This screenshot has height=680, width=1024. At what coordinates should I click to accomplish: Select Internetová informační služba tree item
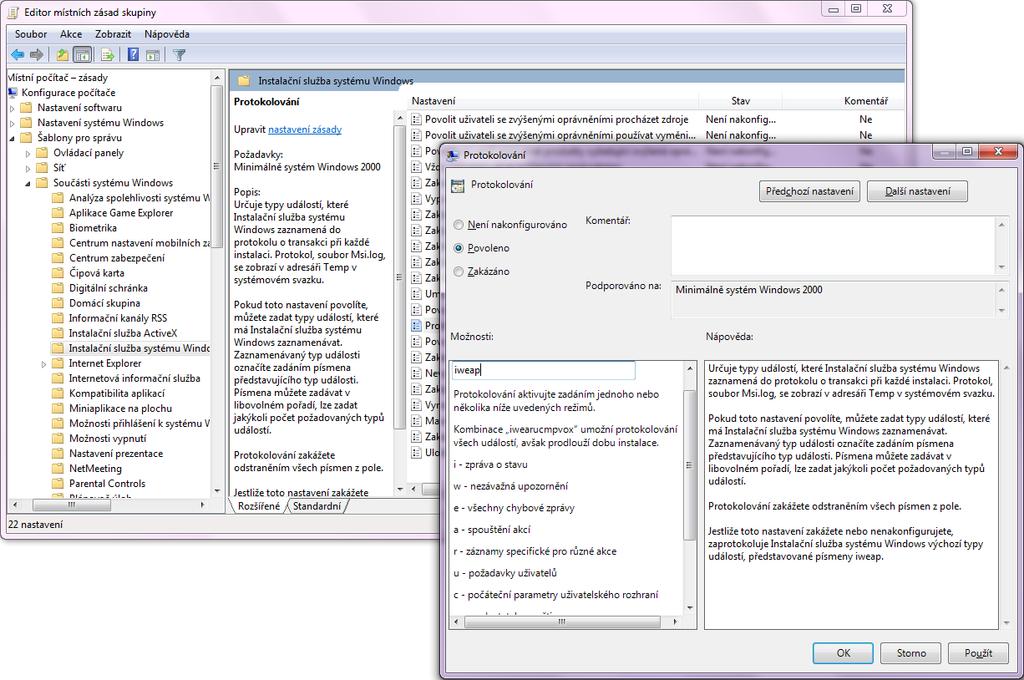135,378
